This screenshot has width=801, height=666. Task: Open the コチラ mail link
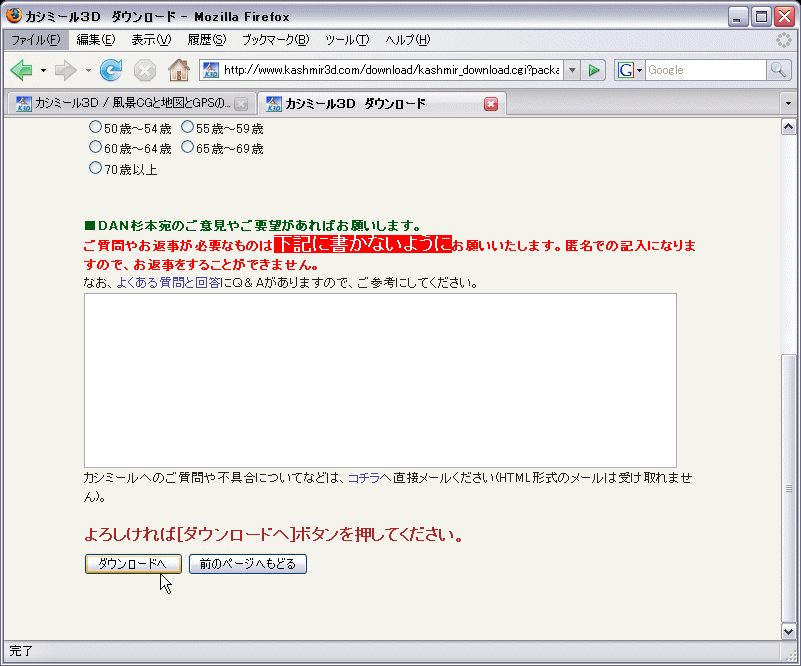pyautogui.click(x=364, y=478)
